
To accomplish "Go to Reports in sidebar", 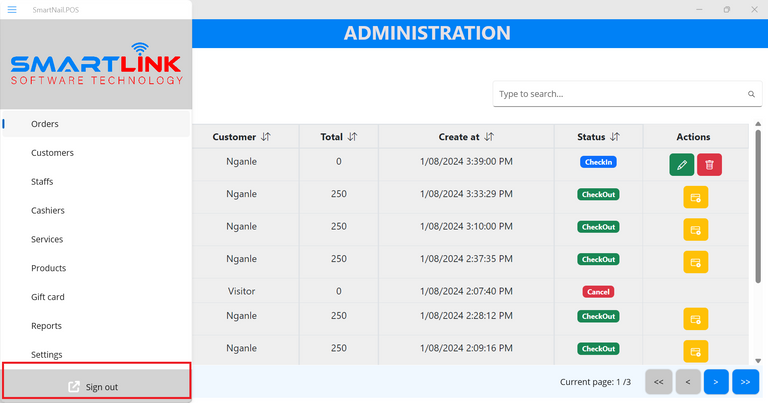I will (x=46, y=326).
